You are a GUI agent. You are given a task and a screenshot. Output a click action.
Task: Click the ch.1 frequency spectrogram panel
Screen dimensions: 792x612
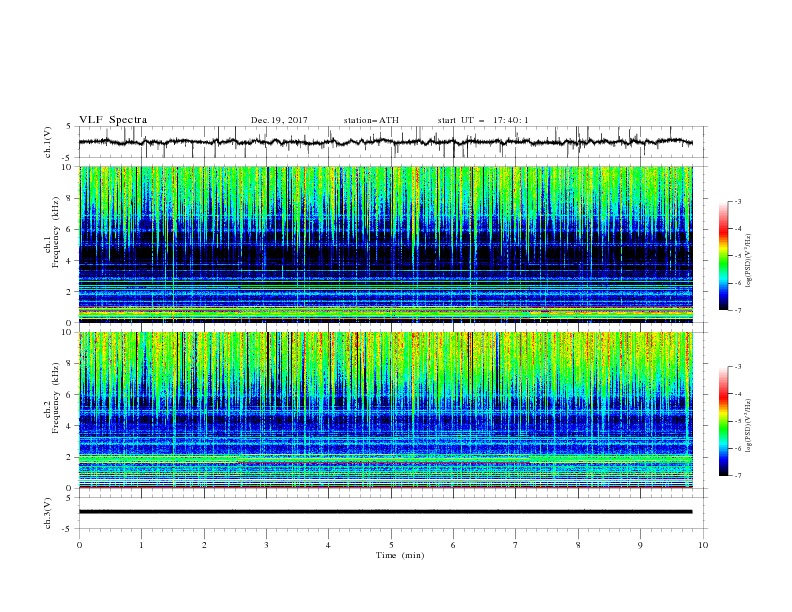(x=385, y=244)
